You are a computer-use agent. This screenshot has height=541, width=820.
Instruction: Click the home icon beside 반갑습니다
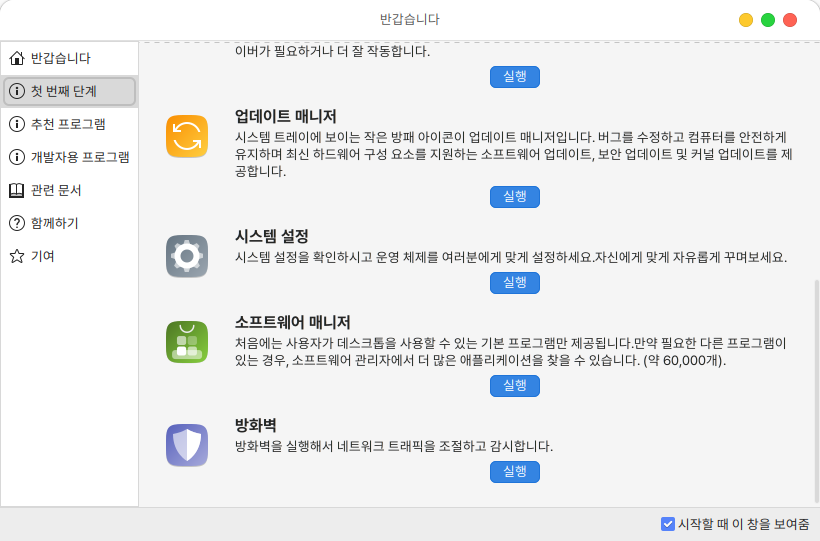(x=16, y=58)
